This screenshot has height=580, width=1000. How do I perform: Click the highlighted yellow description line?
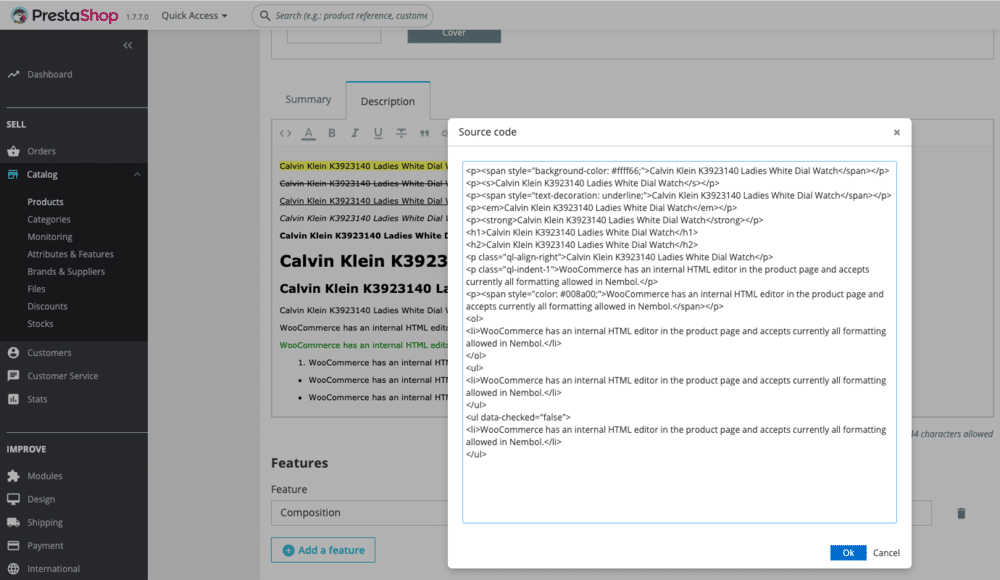click(x=363, y=166)
